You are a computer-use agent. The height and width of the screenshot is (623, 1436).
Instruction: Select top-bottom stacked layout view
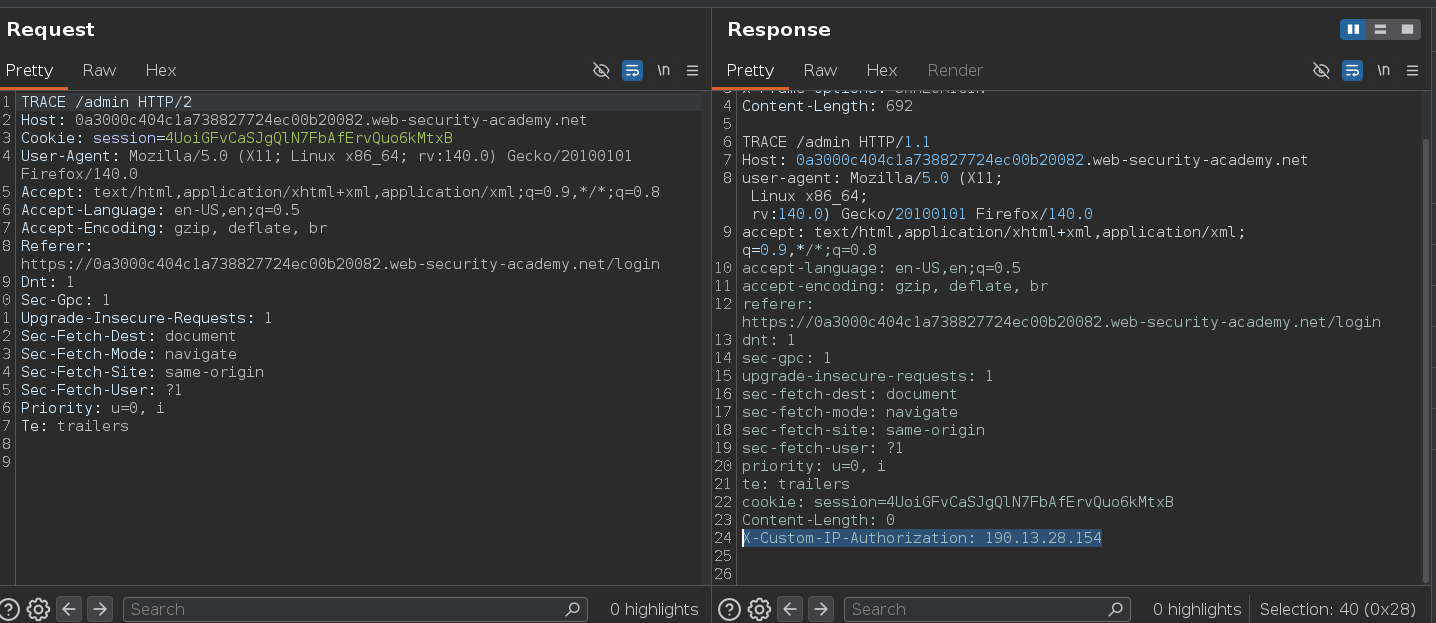click(1381, 30)
